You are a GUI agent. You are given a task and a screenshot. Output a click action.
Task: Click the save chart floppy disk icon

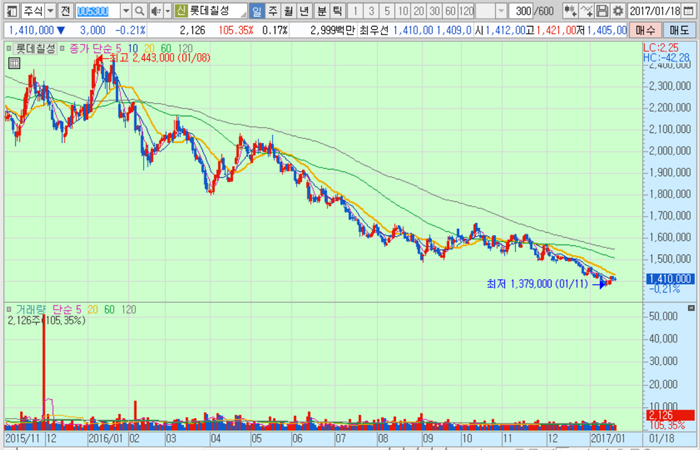pos(600,10)
